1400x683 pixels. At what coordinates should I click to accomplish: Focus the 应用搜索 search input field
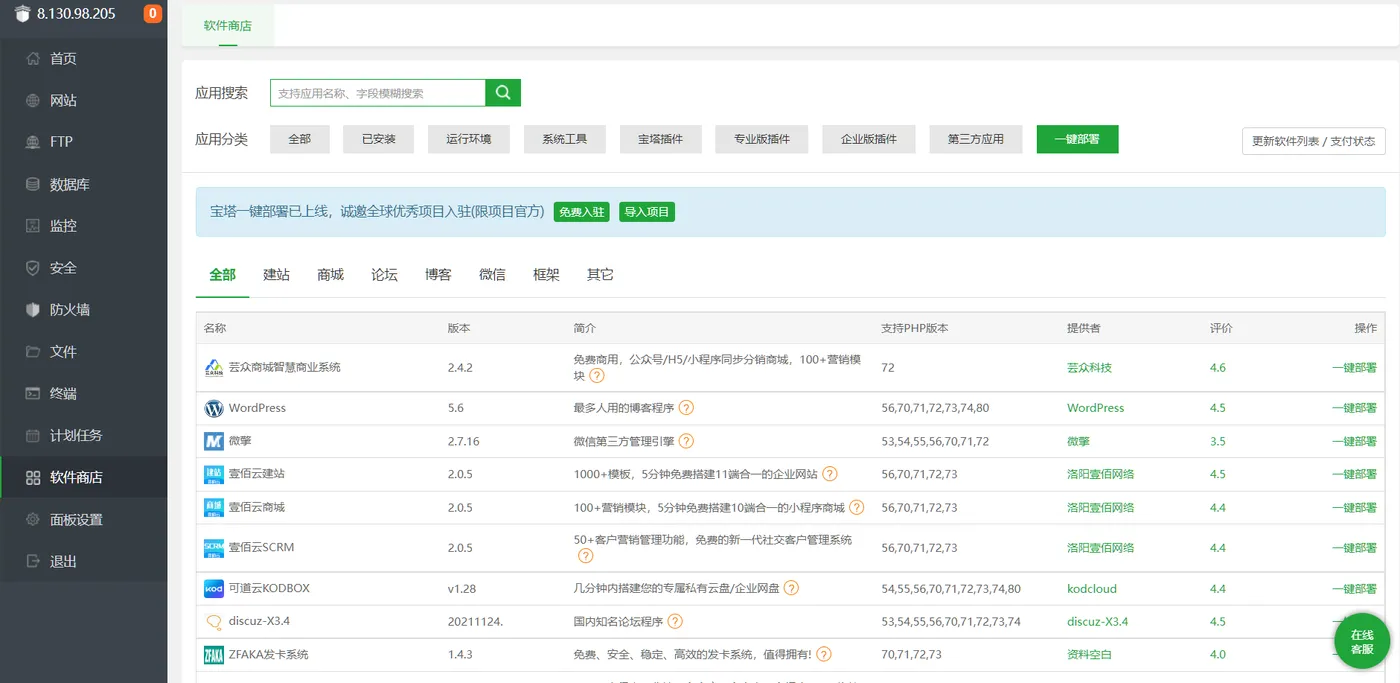[378, 93]
